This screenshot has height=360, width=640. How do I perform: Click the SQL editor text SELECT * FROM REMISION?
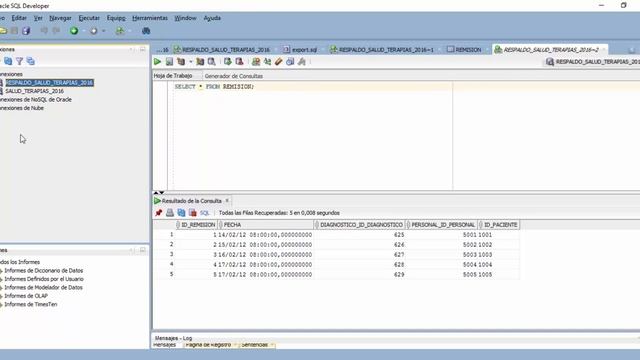point(214,87)
